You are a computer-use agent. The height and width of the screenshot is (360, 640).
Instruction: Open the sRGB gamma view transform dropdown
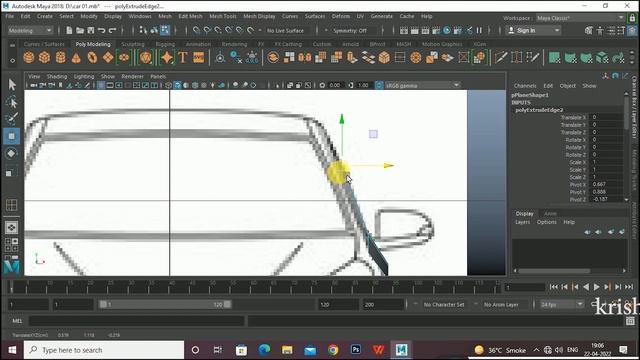click(x=423, y=85)
